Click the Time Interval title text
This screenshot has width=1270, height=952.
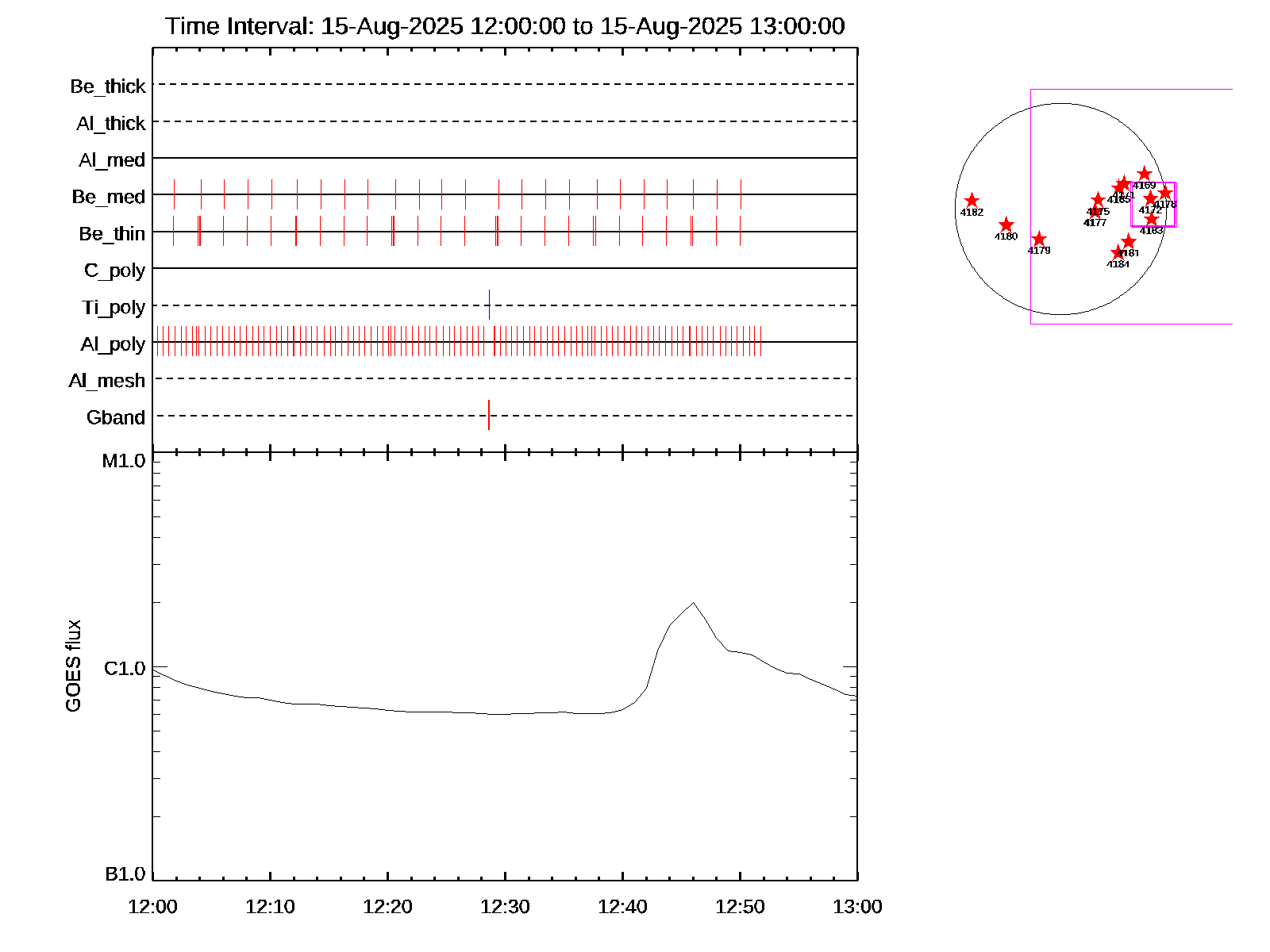505,26
